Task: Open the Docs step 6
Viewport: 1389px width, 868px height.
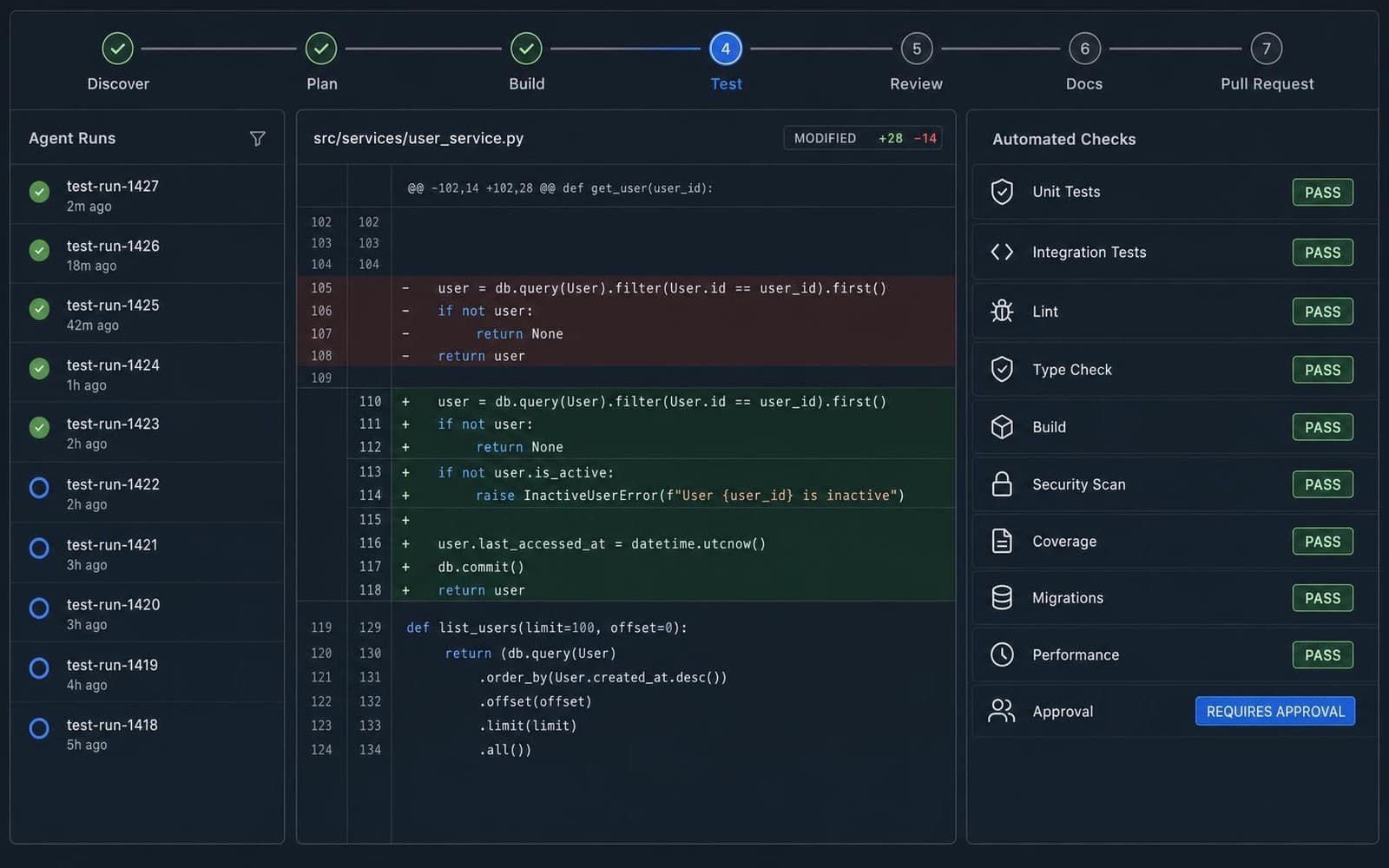Action: coord(1084,49)
